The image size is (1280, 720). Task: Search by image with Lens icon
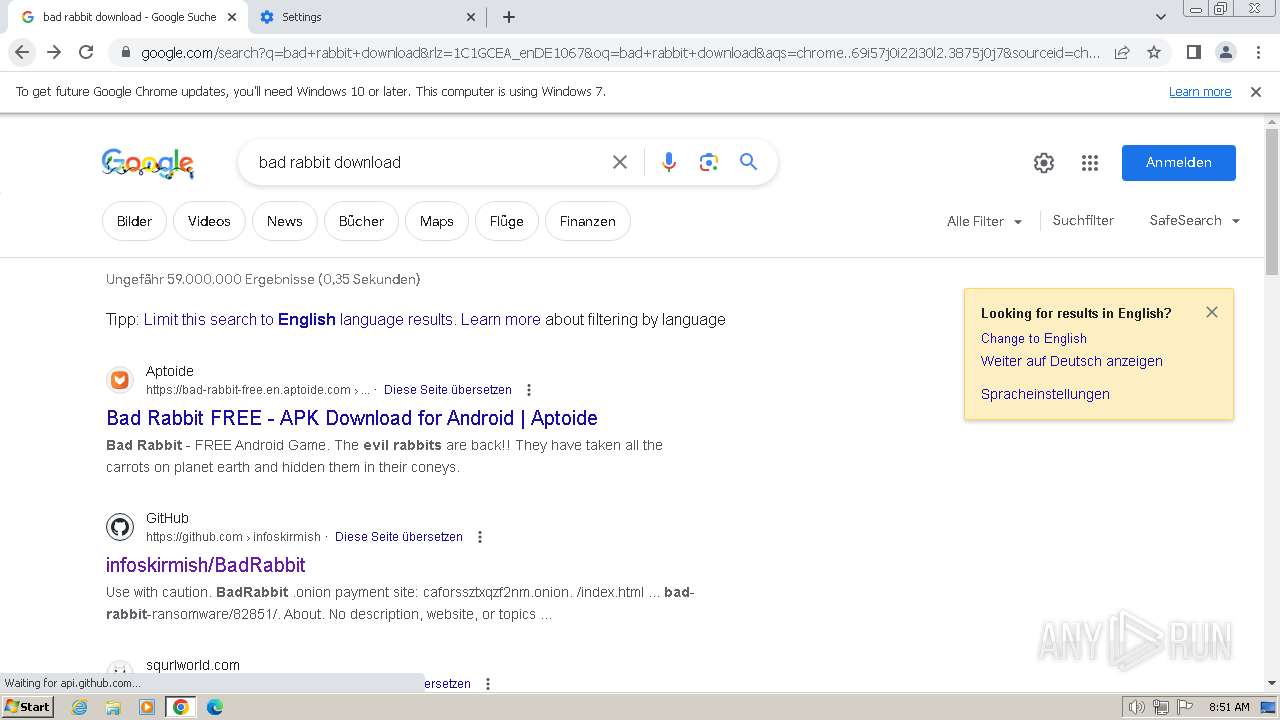click(709, 162)
